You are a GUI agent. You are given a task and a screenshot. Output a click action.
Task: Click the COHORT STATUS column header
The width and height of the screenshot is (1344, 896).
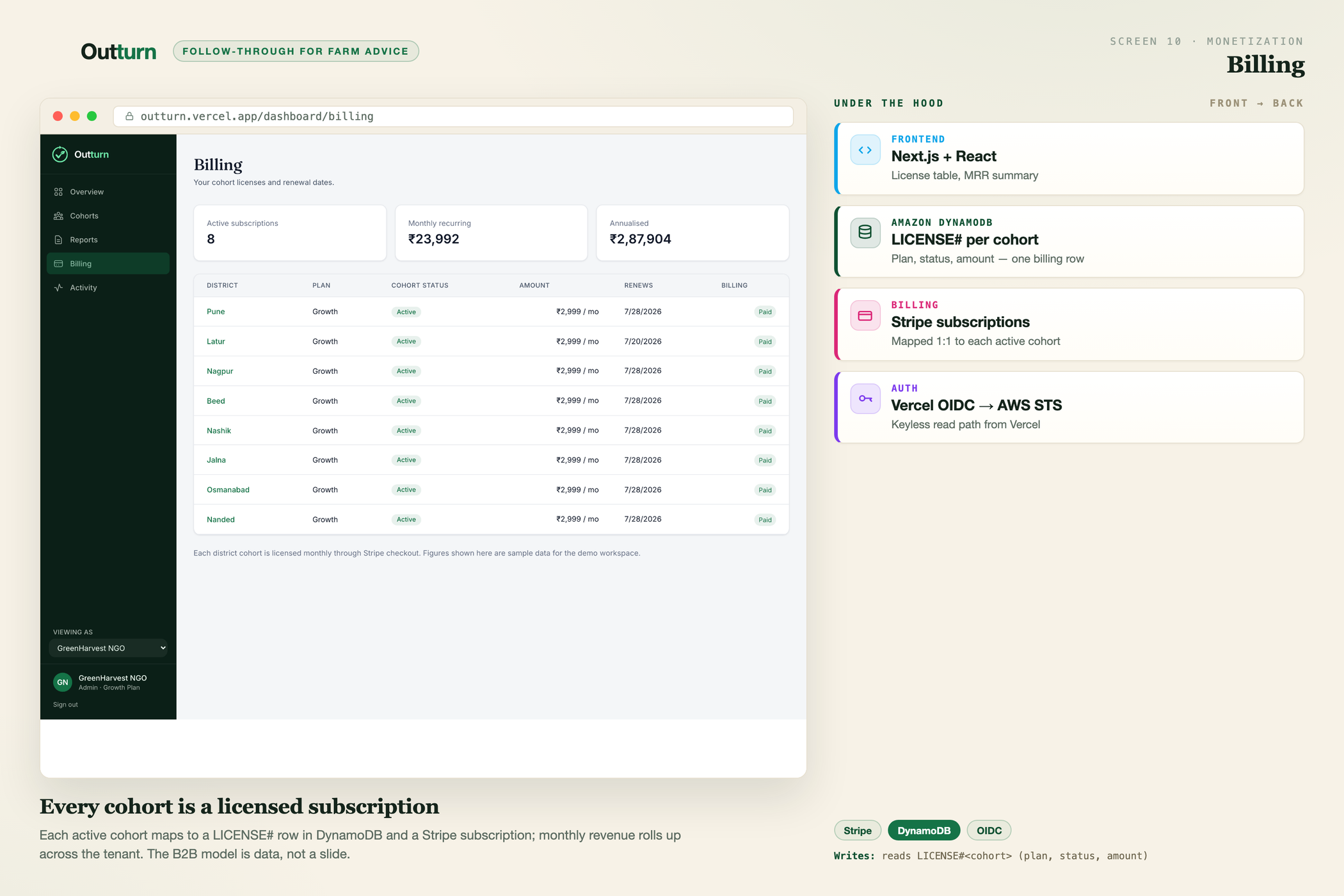point(420,285)
